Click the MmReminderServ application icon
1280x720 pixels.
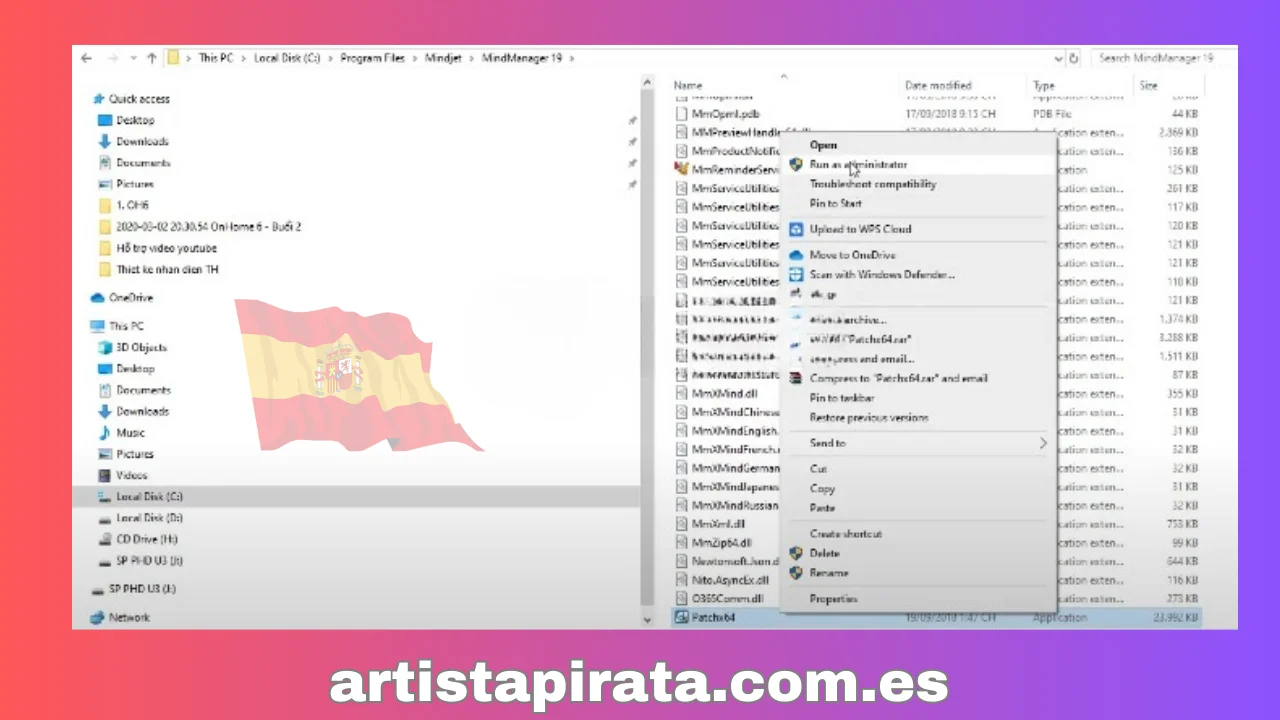pyautogui.click(x=681, y=170)
